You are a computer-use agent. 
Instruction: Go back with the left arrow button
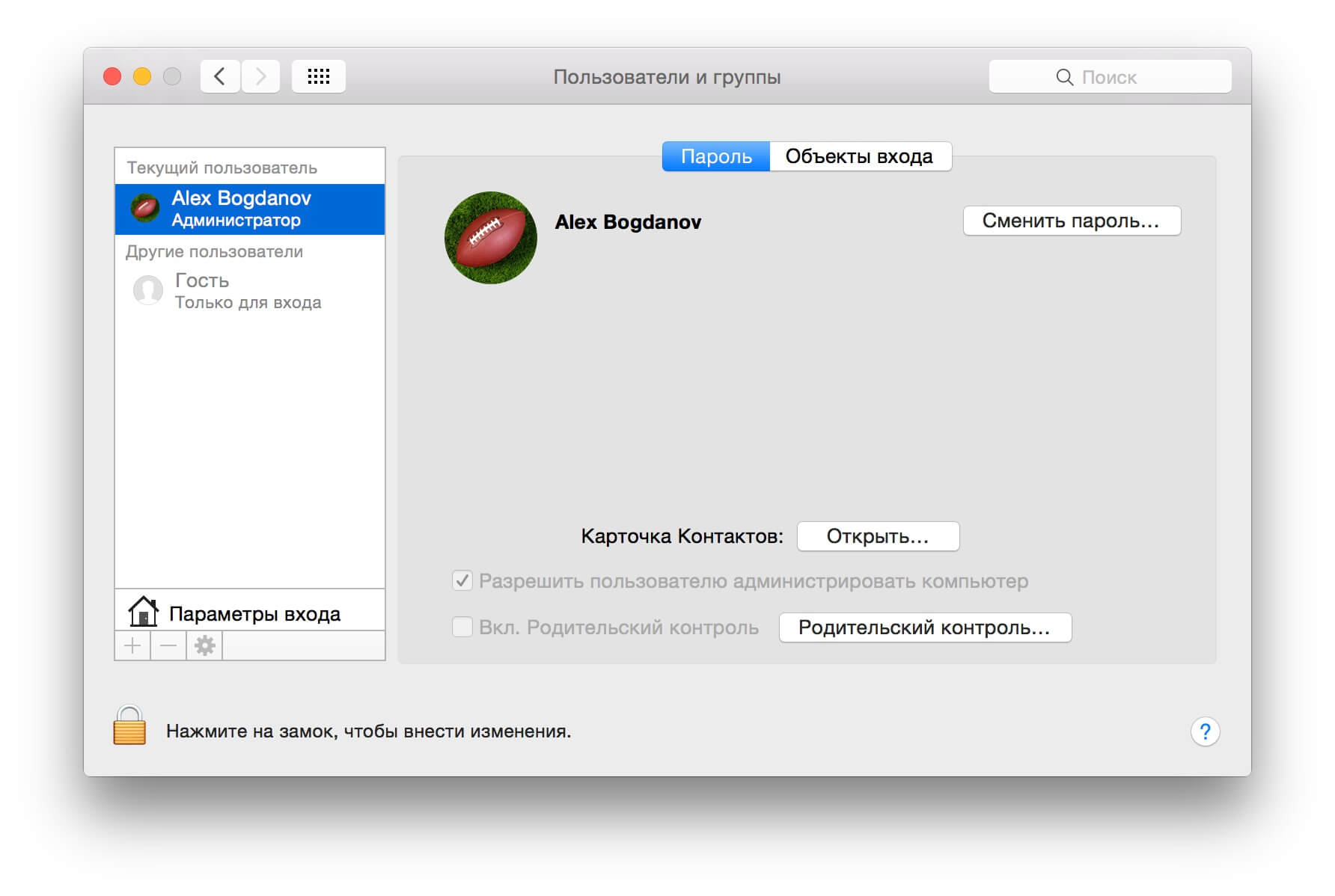pyautogui.click(x=220, y=76)
